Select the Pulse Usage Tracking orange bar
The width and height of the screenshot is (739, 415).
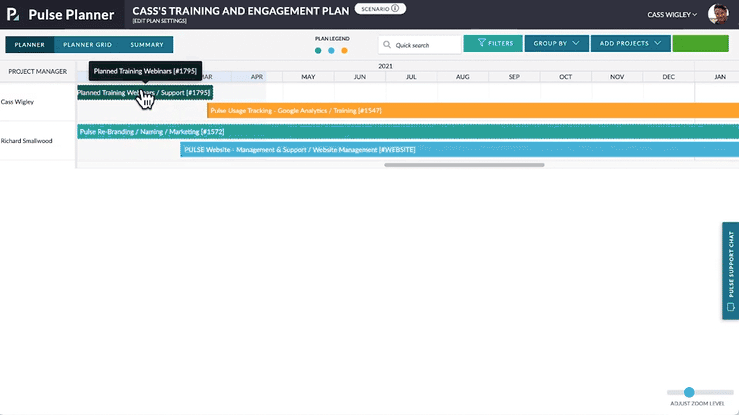click(473, 111)
